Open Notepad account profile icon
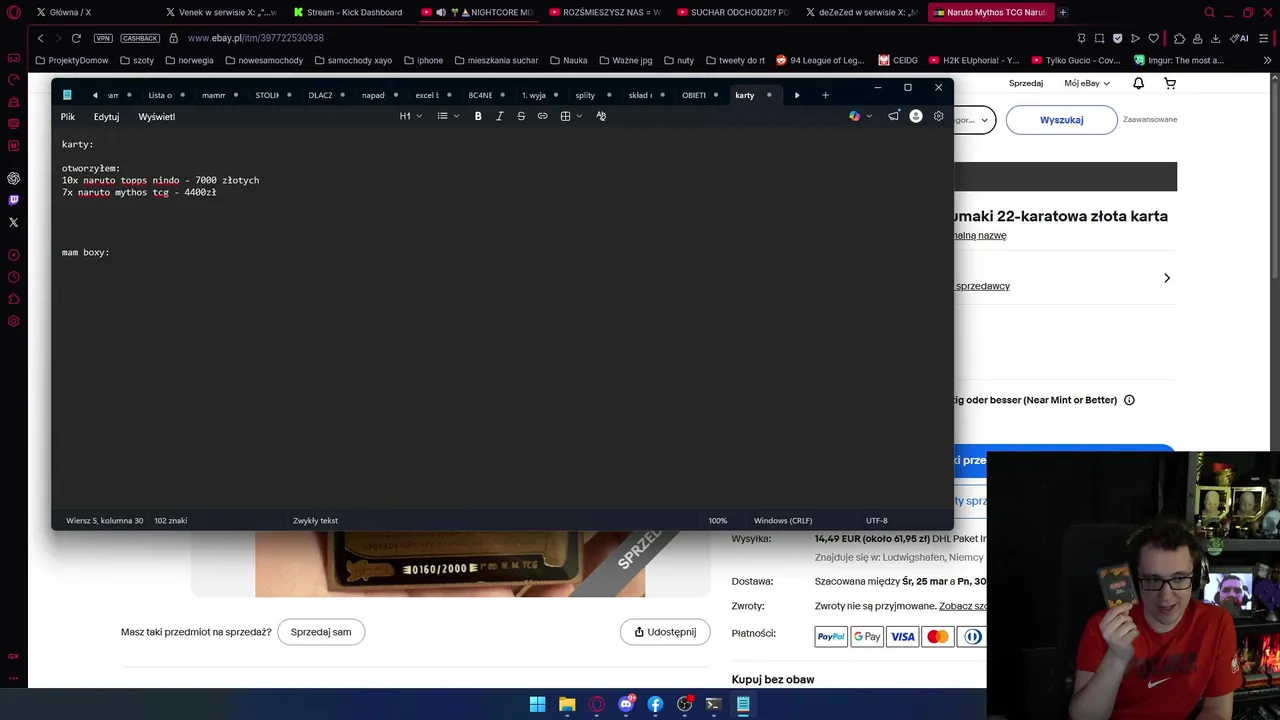Viewport: 1280px width, 720px height. coord(915,116)
